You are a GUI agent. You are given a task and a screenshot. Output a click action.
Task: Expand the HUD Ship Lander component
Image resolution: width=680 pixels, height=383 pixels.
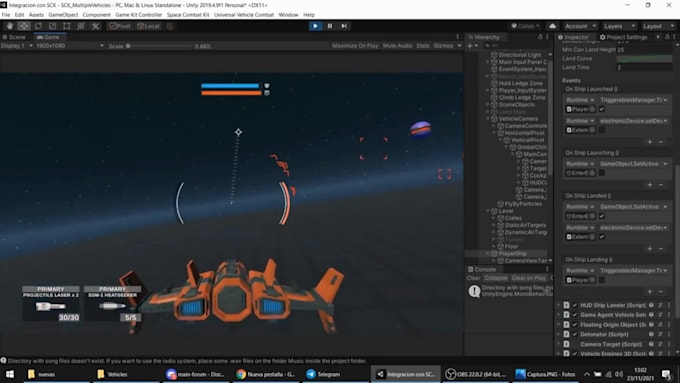[x=559, y=305]
